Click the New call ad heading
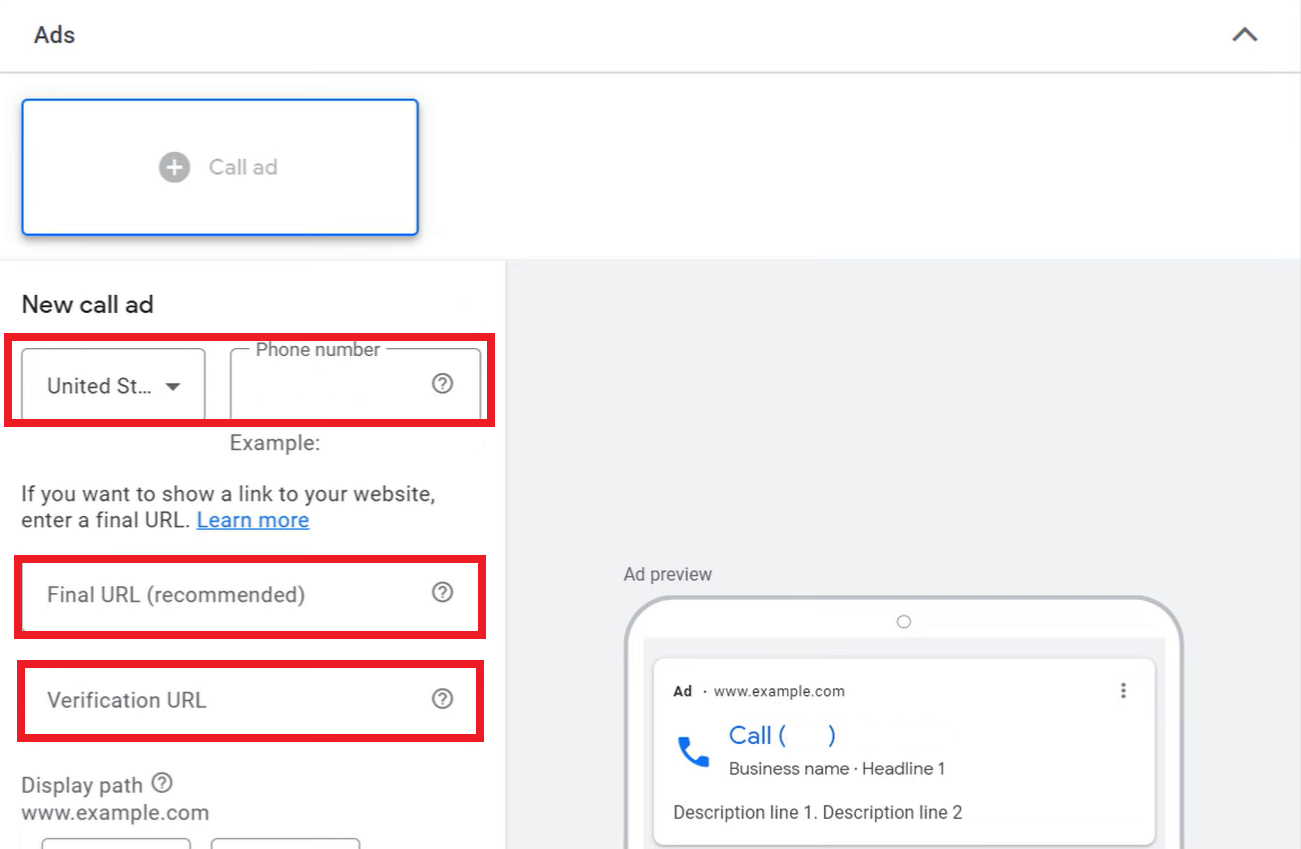 (x=88, y=305)
